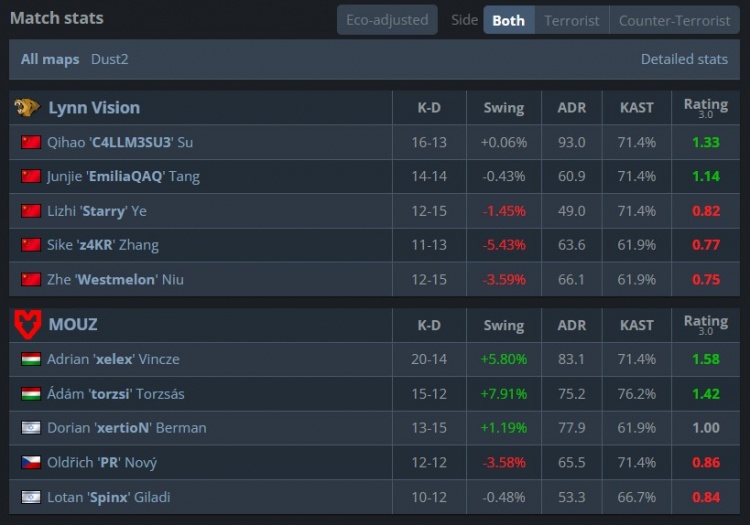The height and width of the screenshot is (525, 750).
Task: Switch side filter to Counter-Terrorist
Action: (674, 20)
